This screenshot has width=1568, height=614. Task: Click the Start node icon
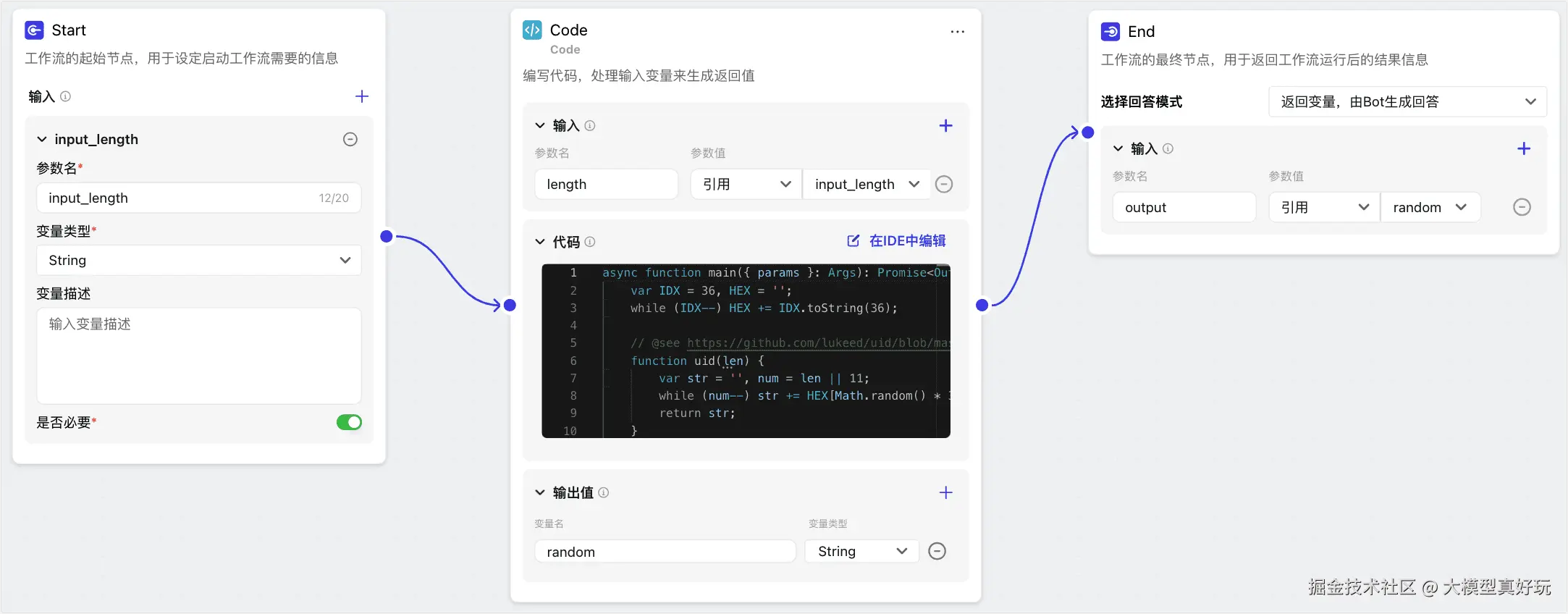click(x=34, y=30)
